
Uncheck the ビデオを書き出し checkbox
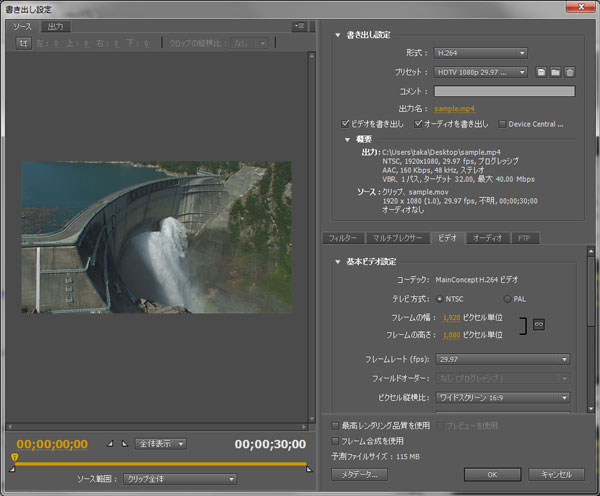[346, 124]
